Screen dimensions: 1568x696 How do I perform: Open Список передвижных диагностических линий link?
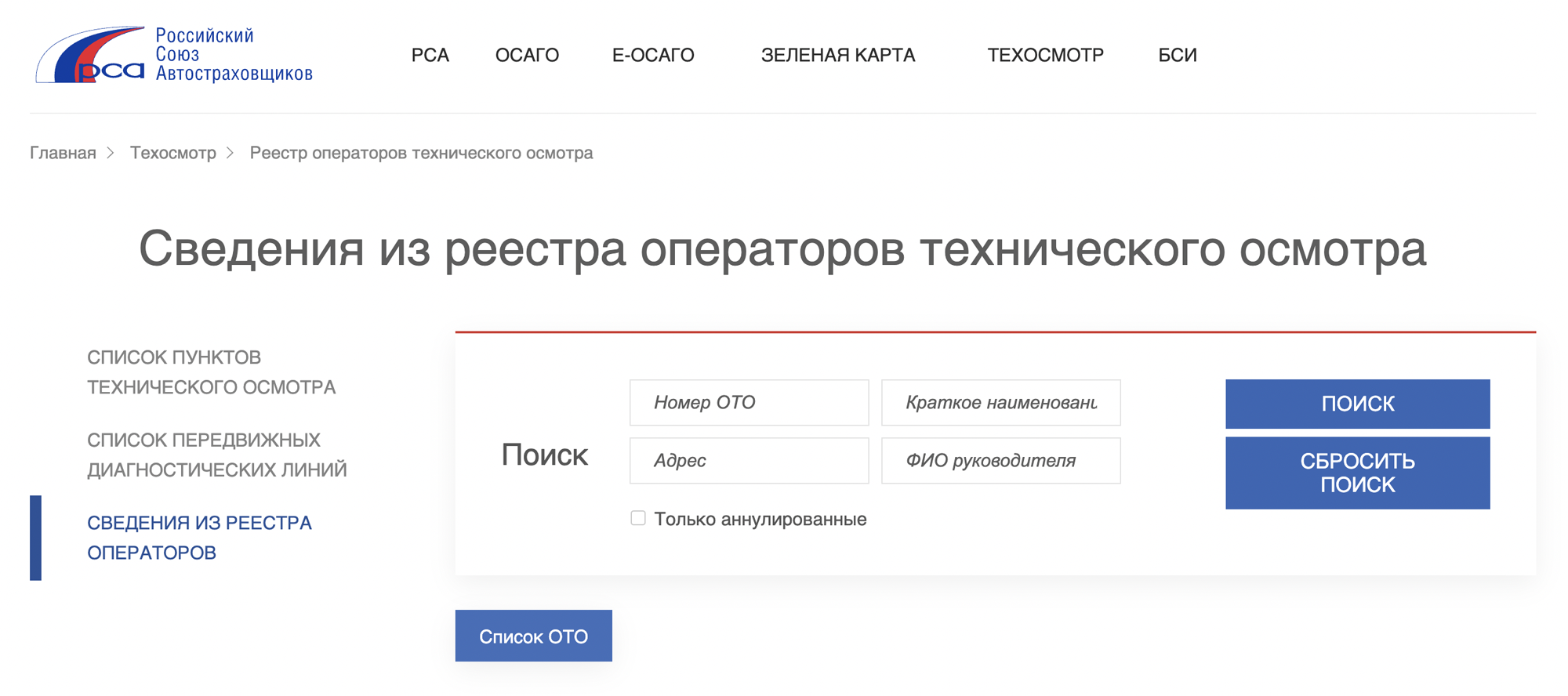click(x=217, y=455)
